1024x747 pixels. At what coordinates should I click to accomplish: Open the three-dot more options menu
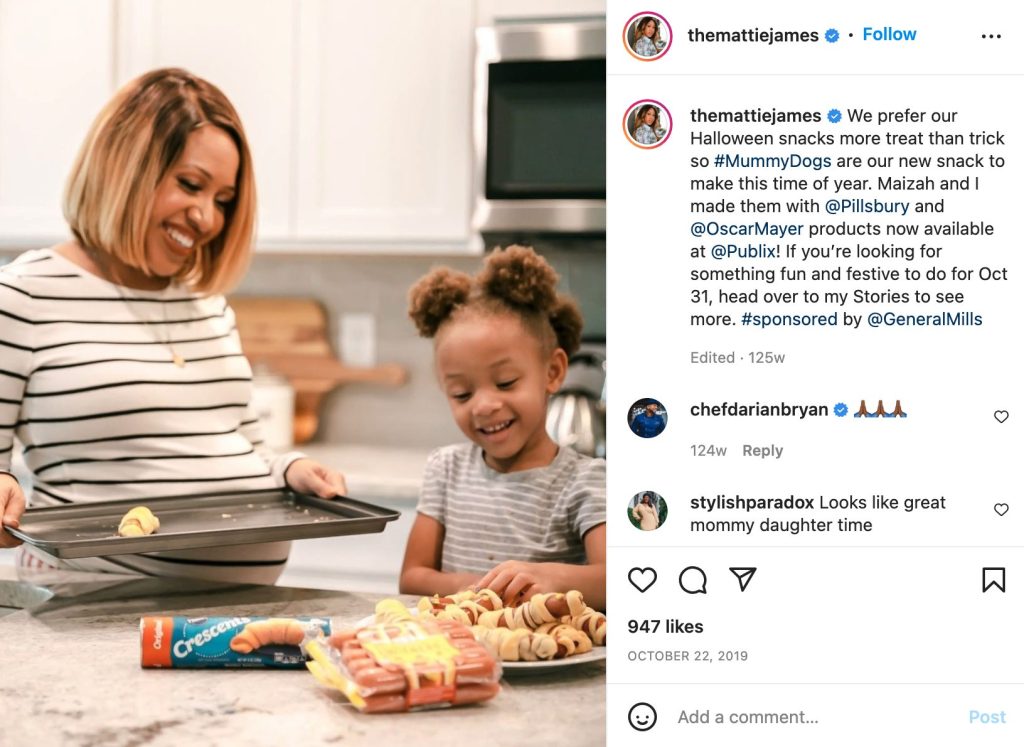(x=991, y=36)
